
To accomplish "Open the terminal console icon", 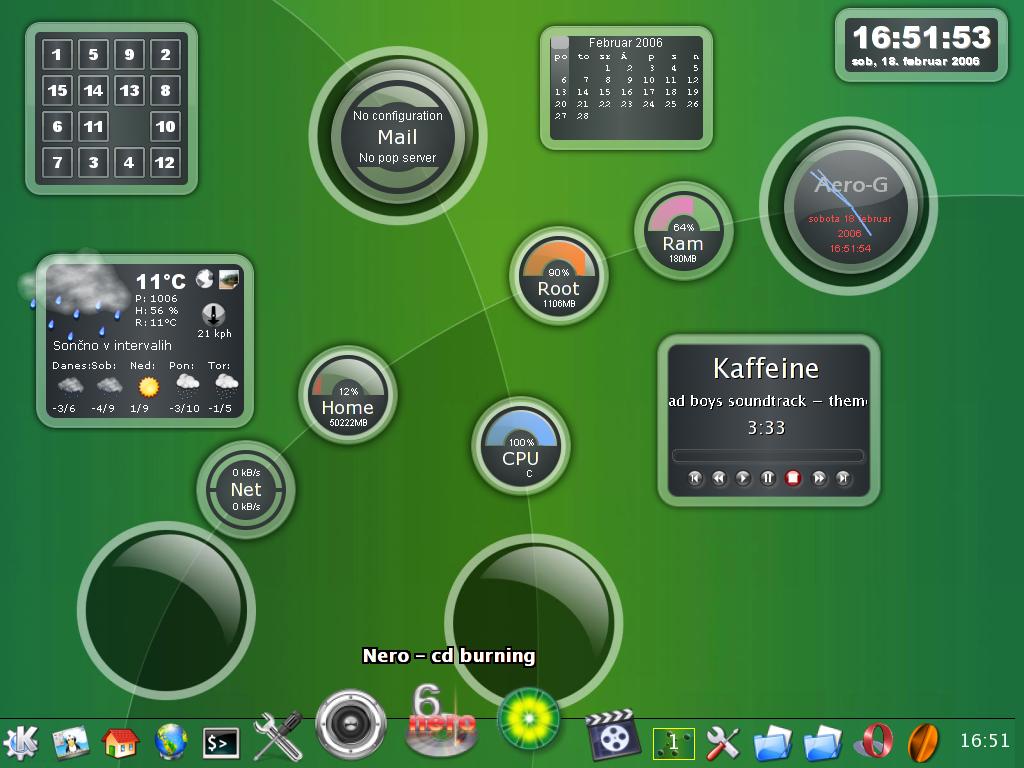I will click(221, 743).
